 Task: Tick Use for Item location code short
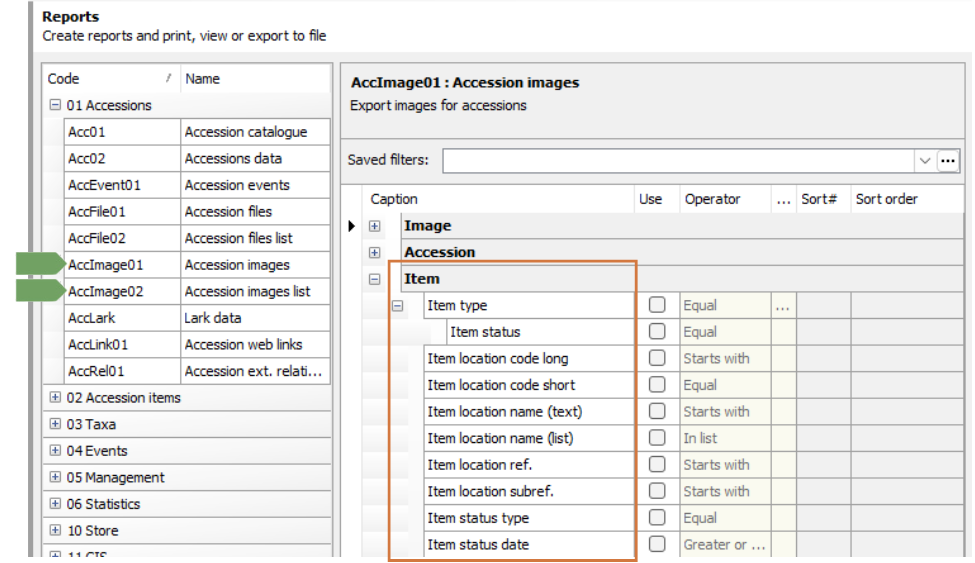tap(657, 384)
